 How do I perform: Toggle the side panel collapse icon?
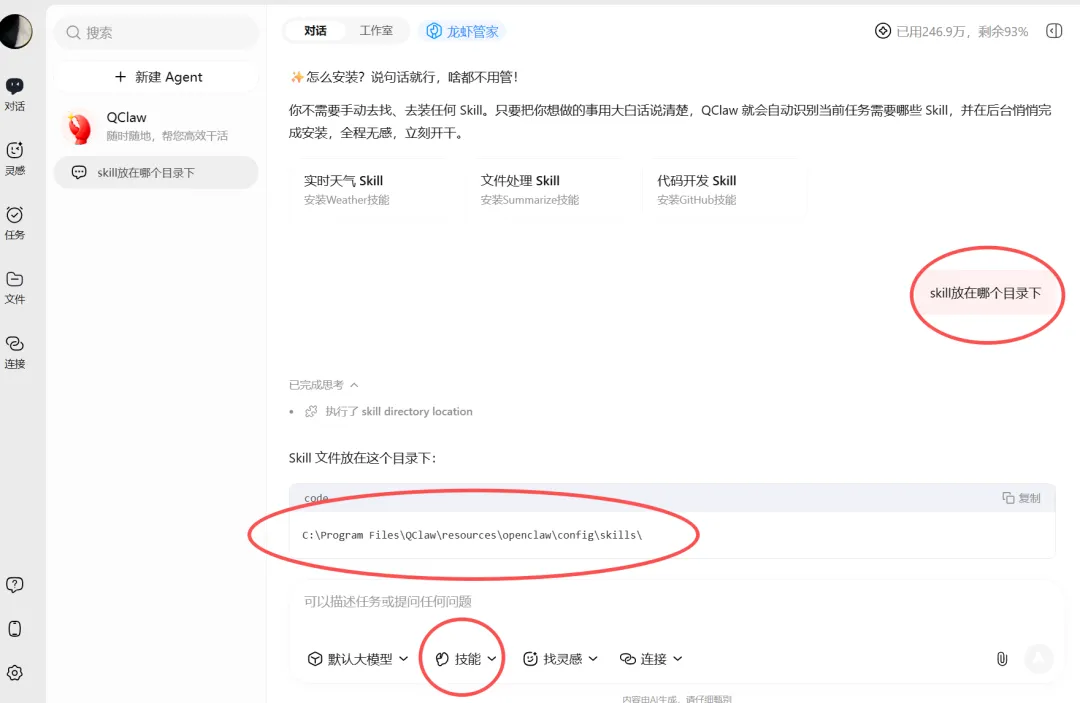click(1054, 31)
